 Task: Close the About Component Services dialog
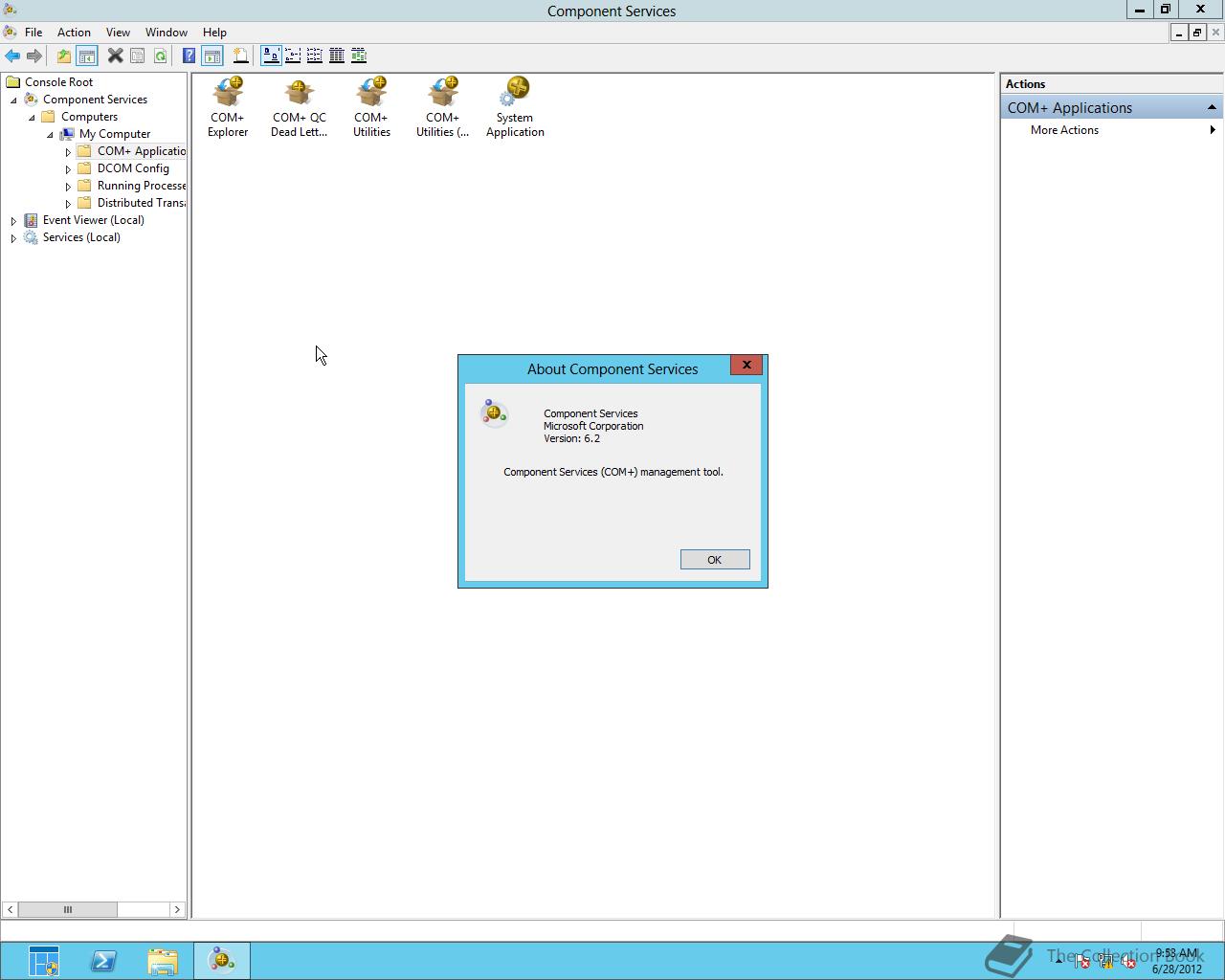[746, 365]
